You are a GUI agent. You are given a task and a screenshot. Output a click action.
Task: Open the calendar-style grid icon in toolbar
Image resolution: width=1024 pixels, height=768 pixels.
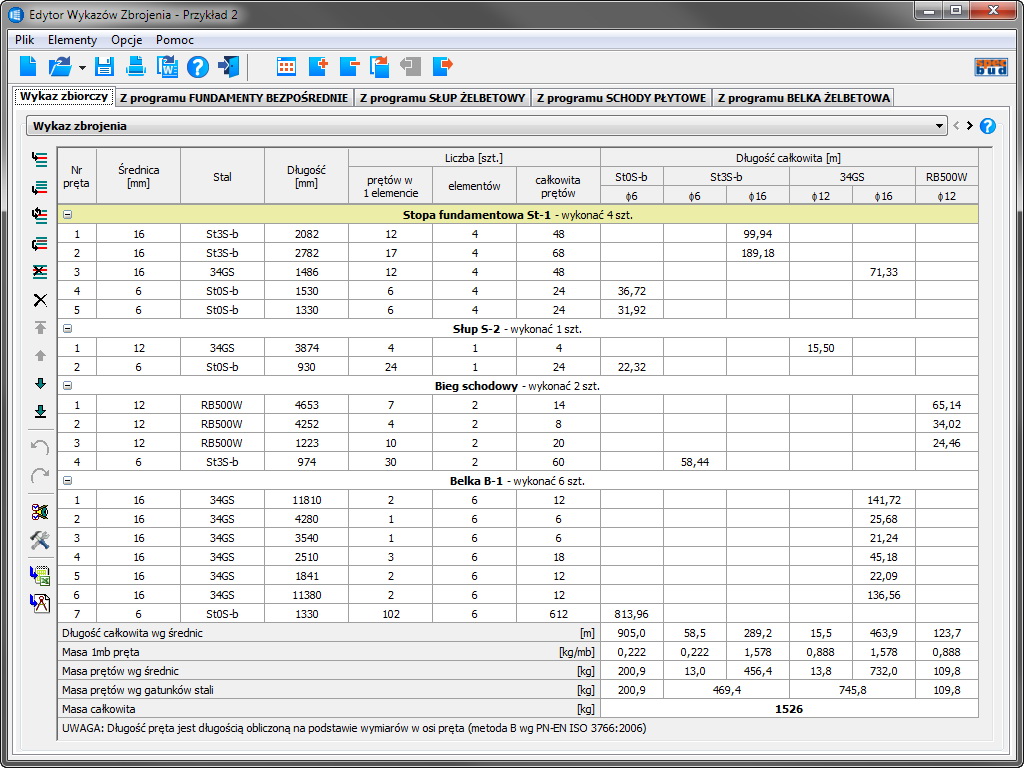coord(286,67)
